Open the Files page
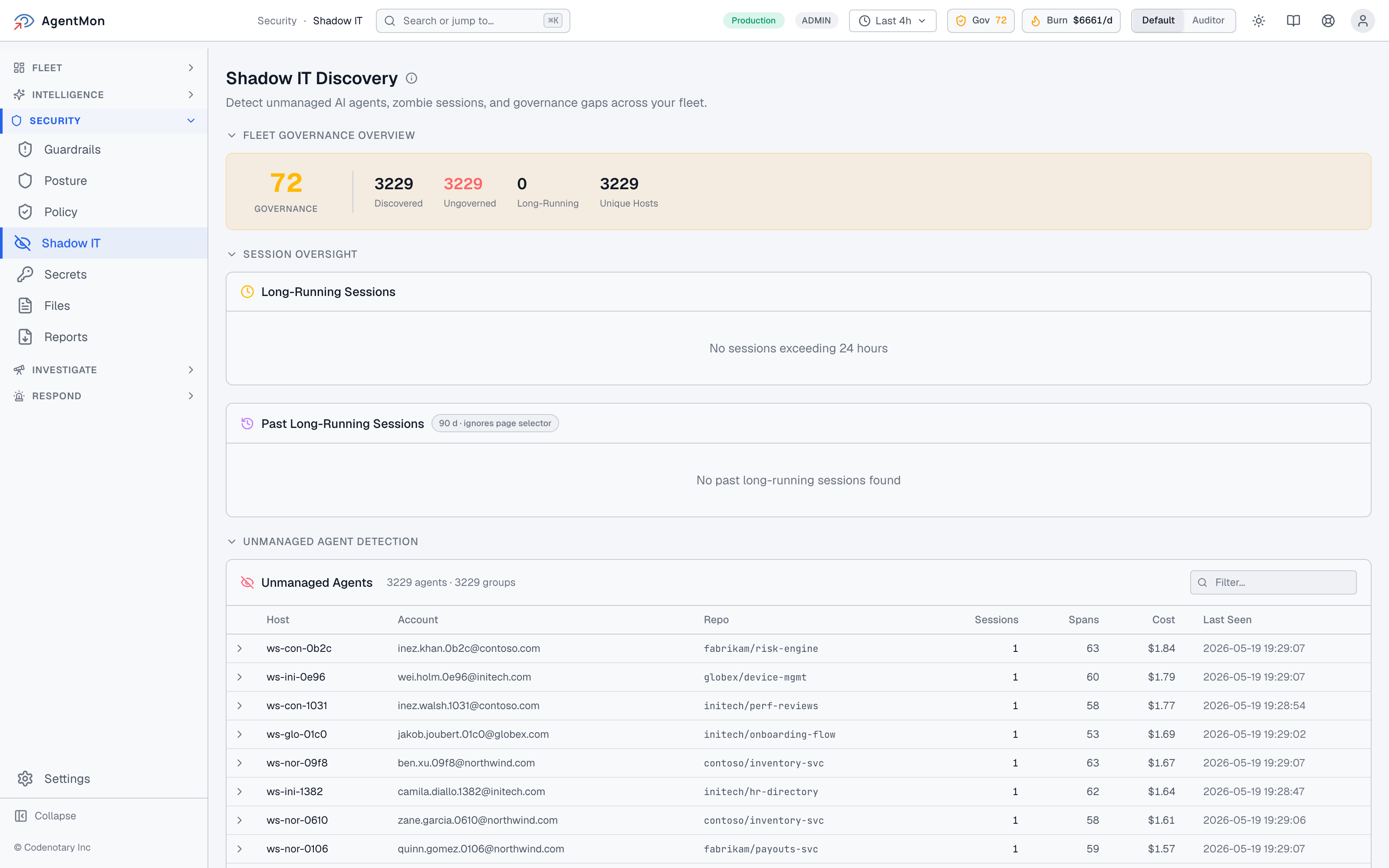The image size is (1389, 868). coord(104,306)
